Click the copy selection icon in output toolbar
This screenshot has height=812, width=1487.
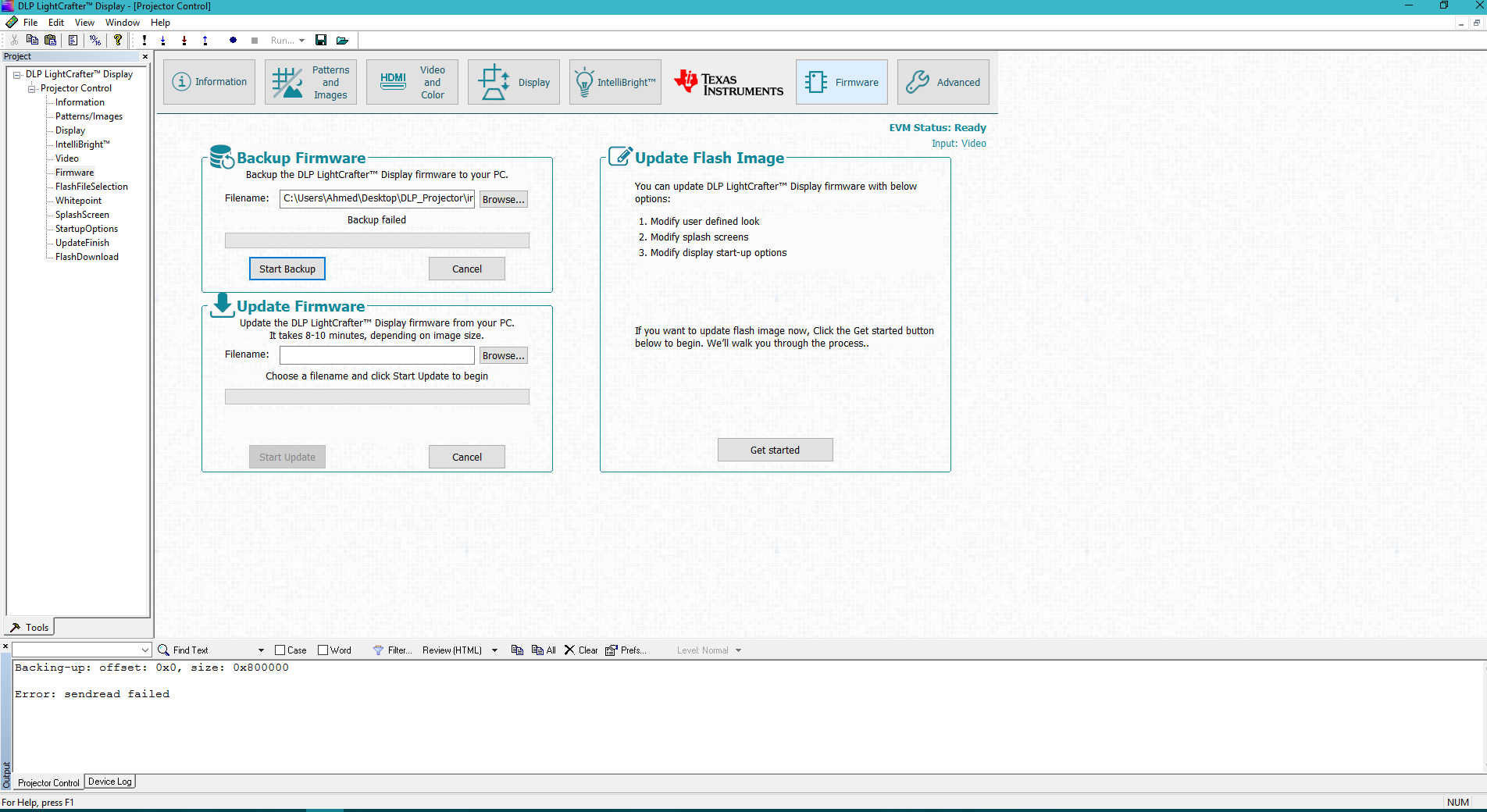[x=517, y=650]
